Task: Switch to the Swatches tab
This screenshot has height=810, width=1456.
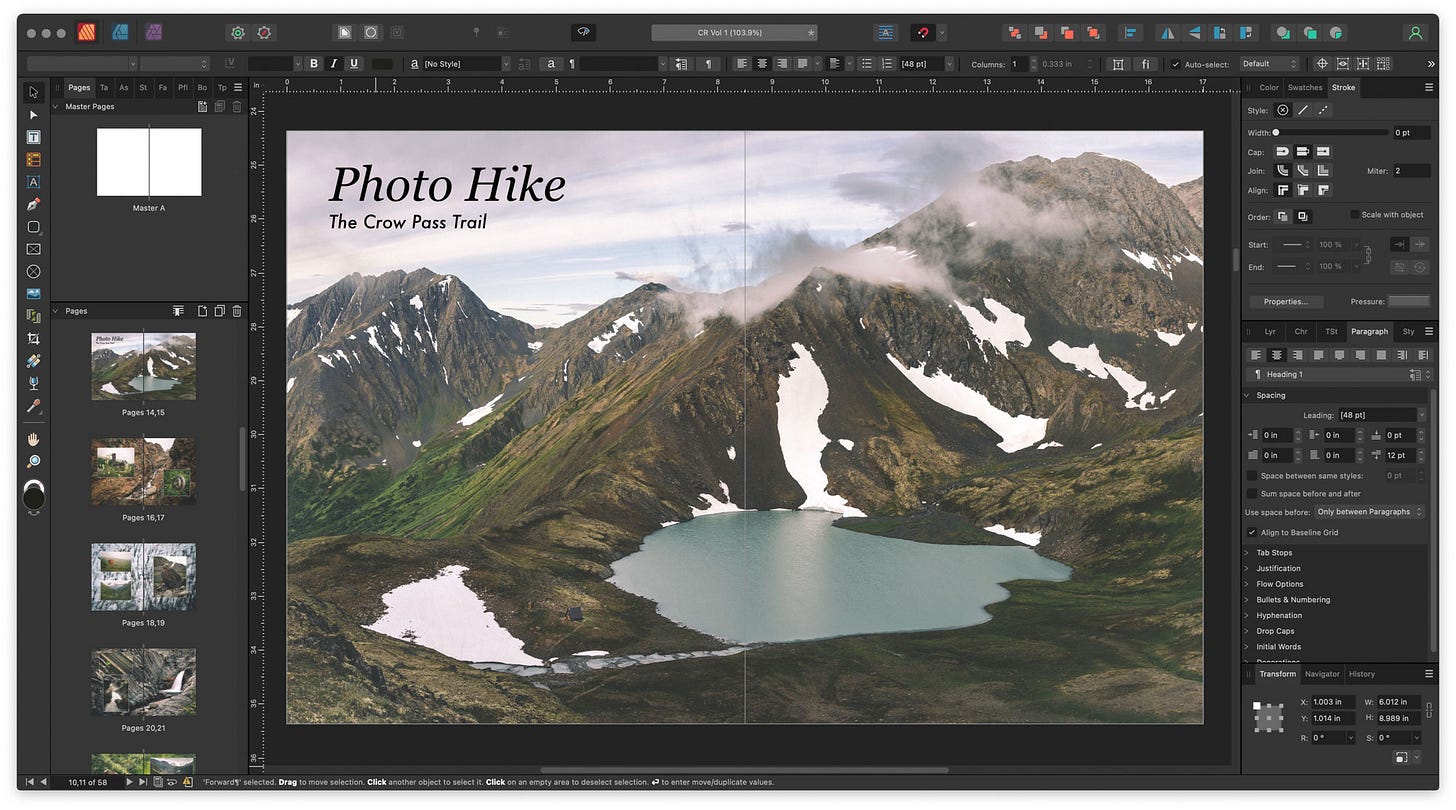Action: (1304, 88)
